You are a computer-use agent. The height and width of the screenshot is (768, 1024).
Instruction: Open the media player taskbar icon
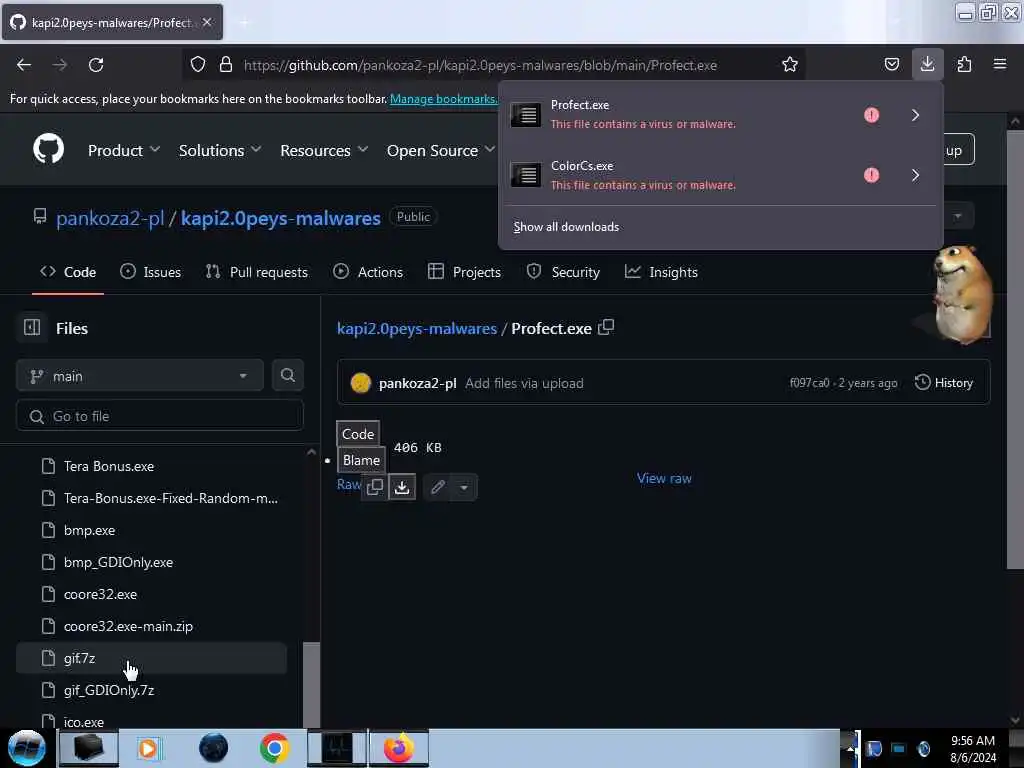coord(148,748)
